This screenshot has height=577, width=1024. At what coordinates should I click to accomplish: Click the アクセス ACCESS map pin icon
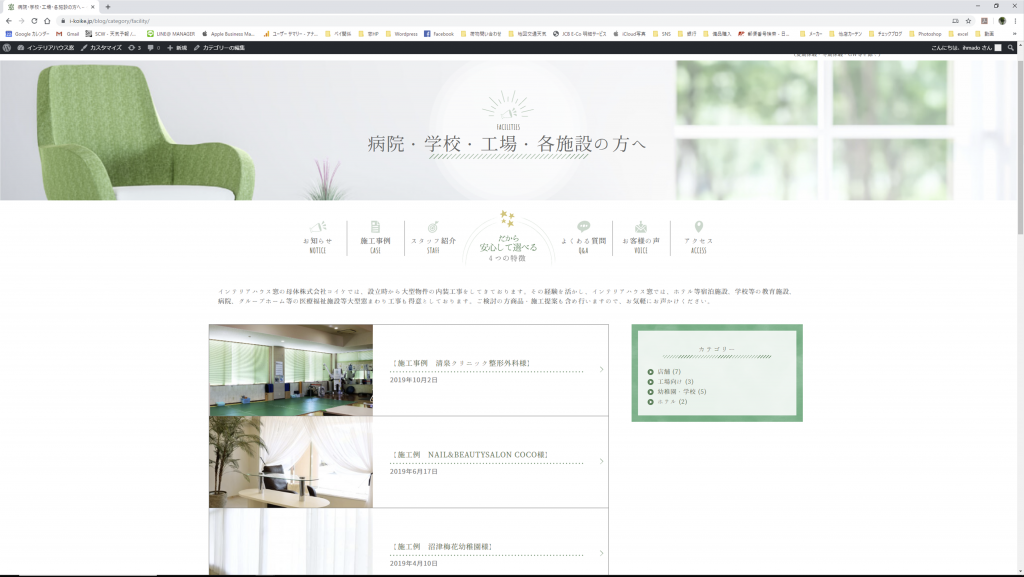[699, 226]
